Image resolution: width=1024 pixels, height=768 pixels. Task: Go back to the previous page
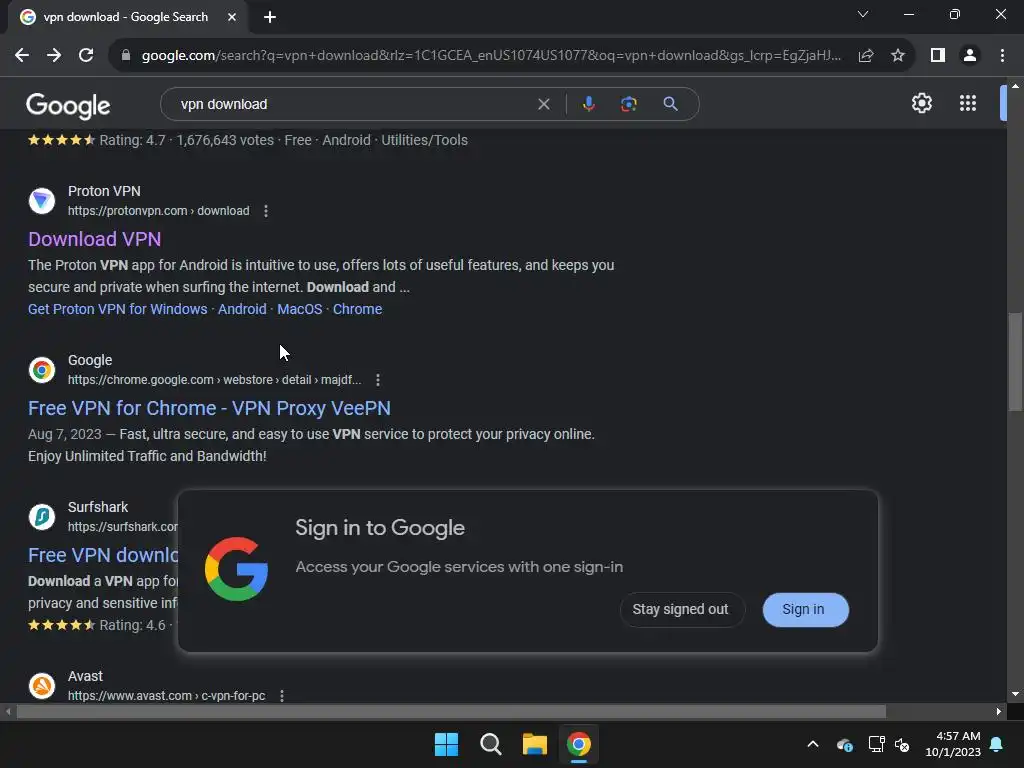tap(22, 56)
